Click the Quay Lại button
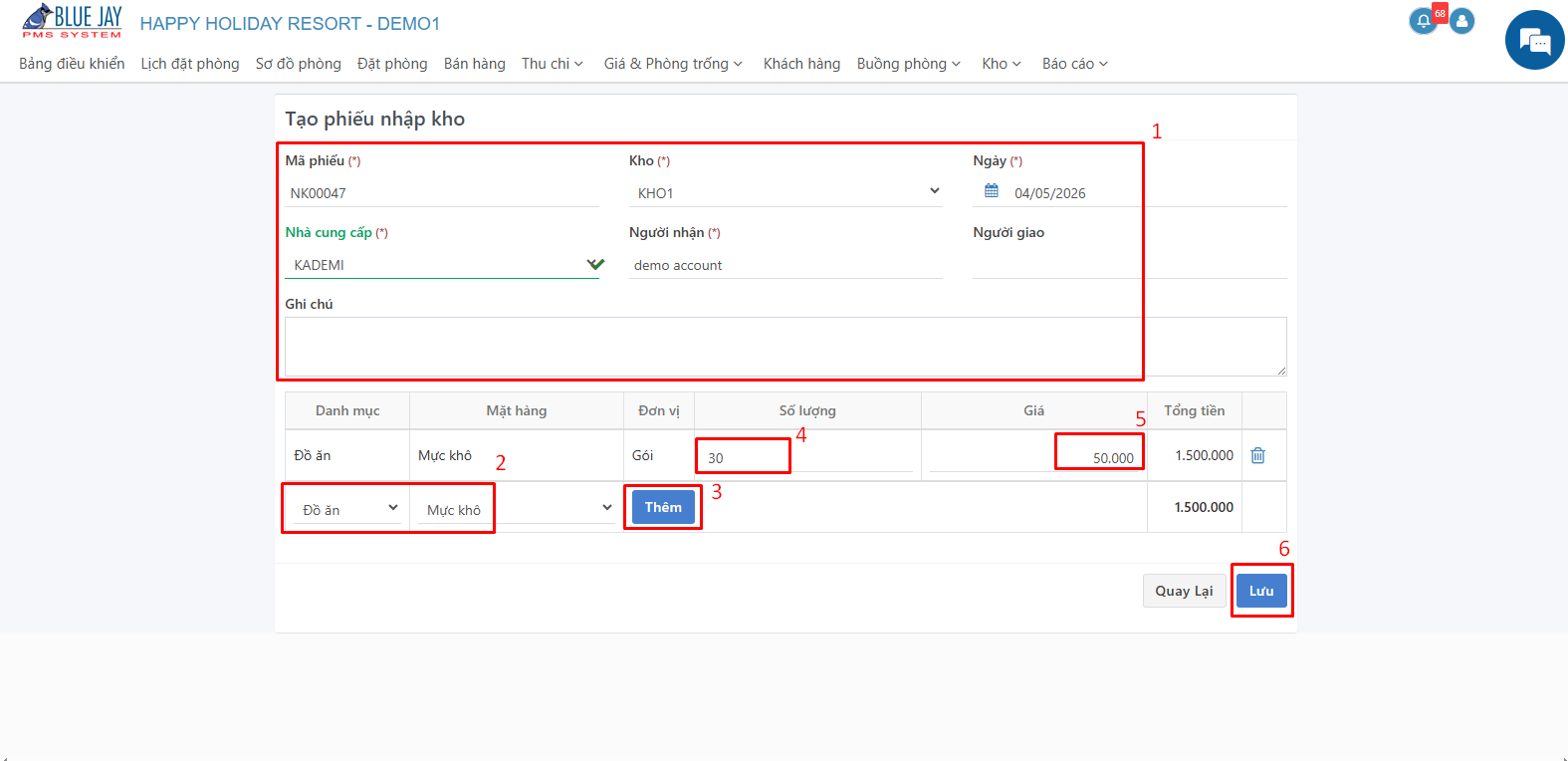 click(x=1184, y=591)
